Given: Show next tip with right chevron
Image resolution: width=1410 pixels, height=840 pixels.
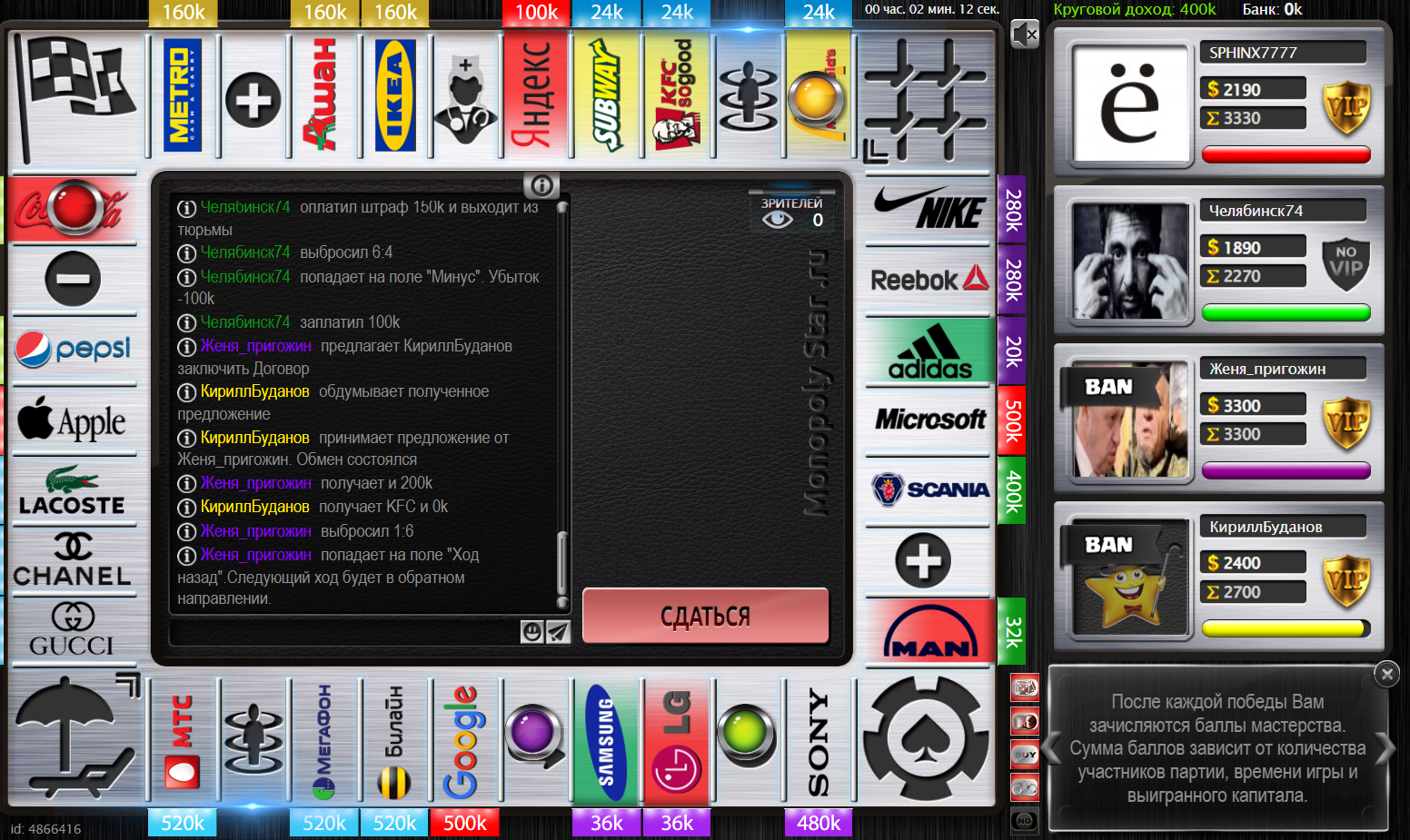Looking at the screenshot, I should (x=1385, y=748).
